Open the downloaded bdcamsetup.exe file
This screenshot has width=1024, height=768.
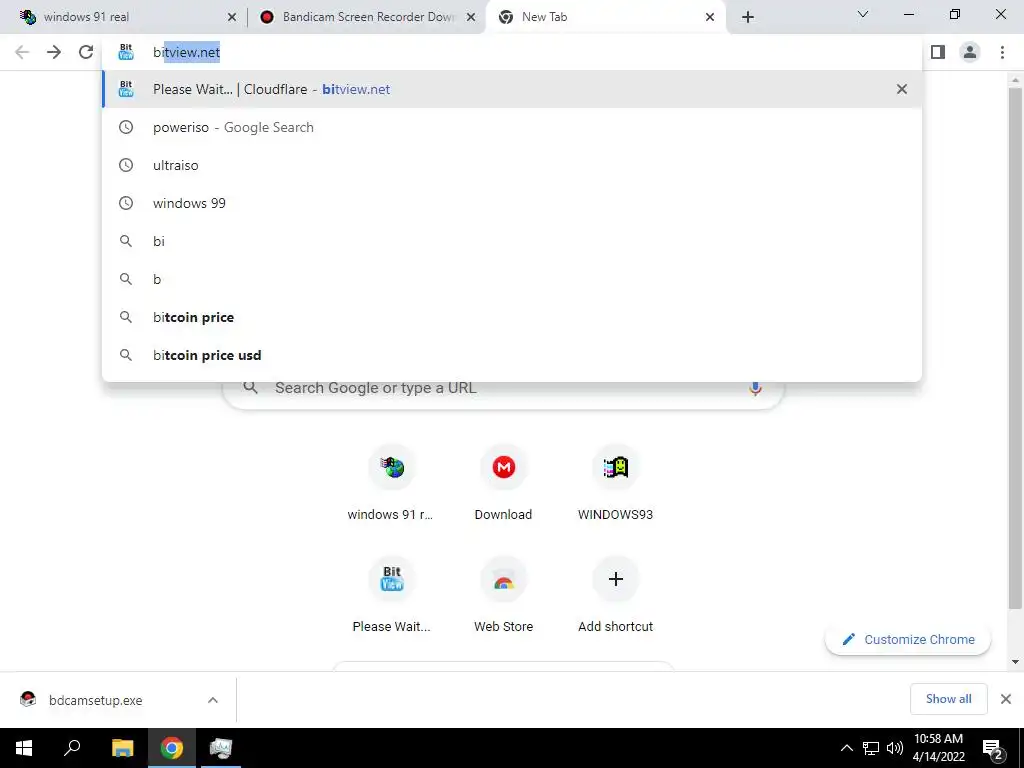pos(95,700)
